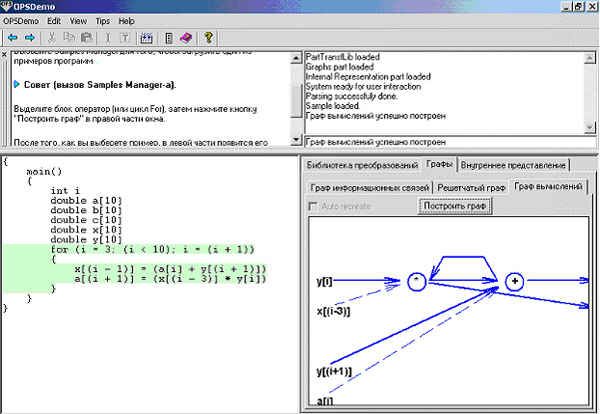Click the Copy toolbar icon
The height and width of the screenshot is (414, 600).
(69, 37)
